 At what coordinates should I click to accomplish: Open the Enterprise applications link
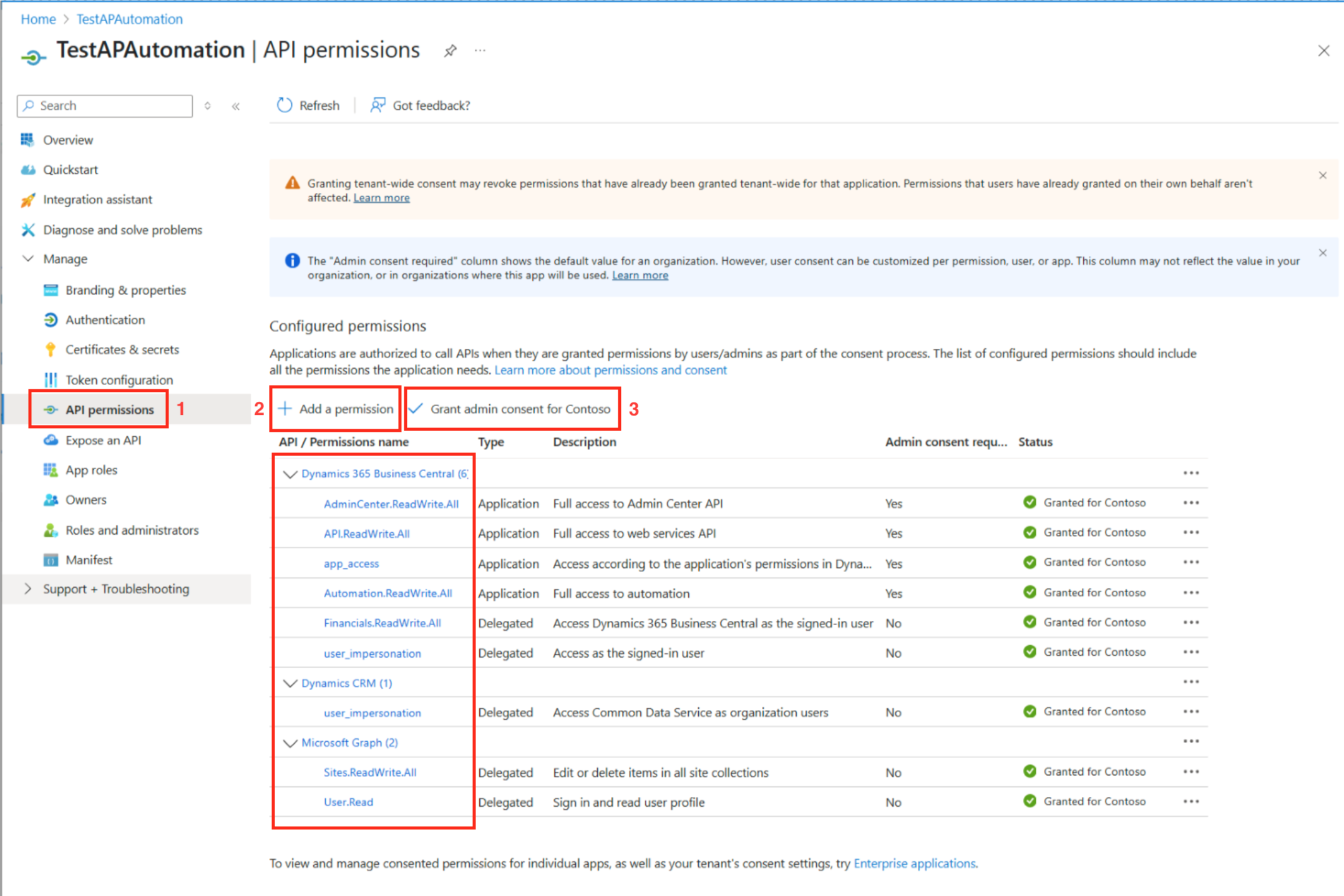913,863
